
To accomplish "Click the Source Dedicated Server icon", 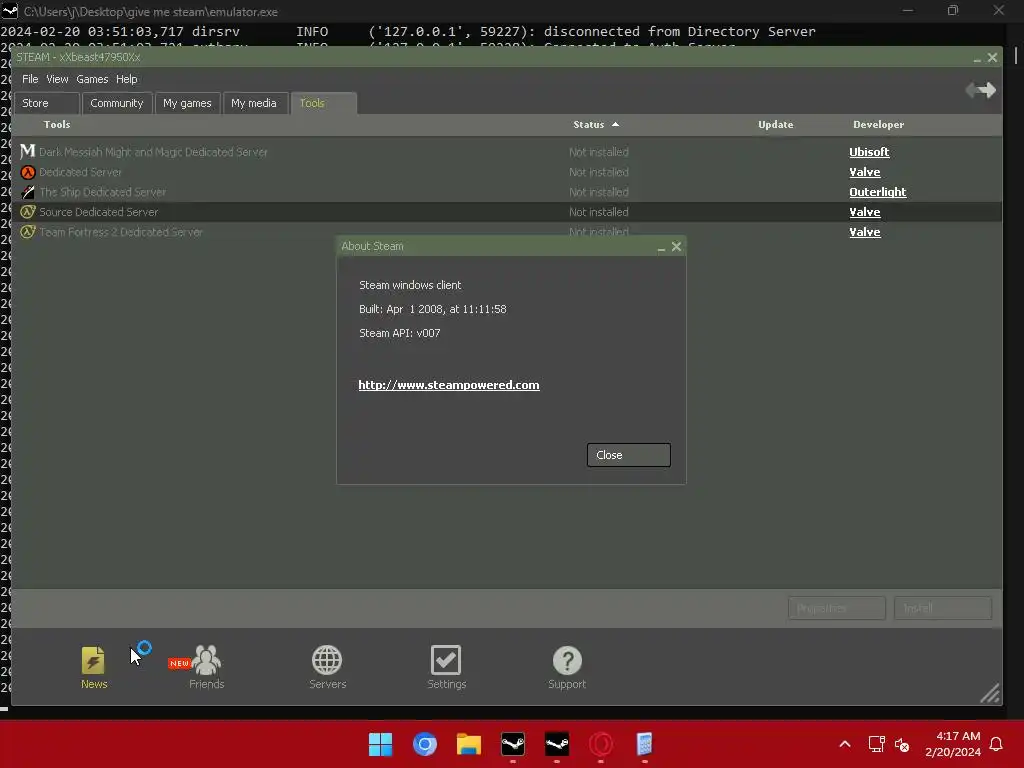I will click(x=27, y=212).
